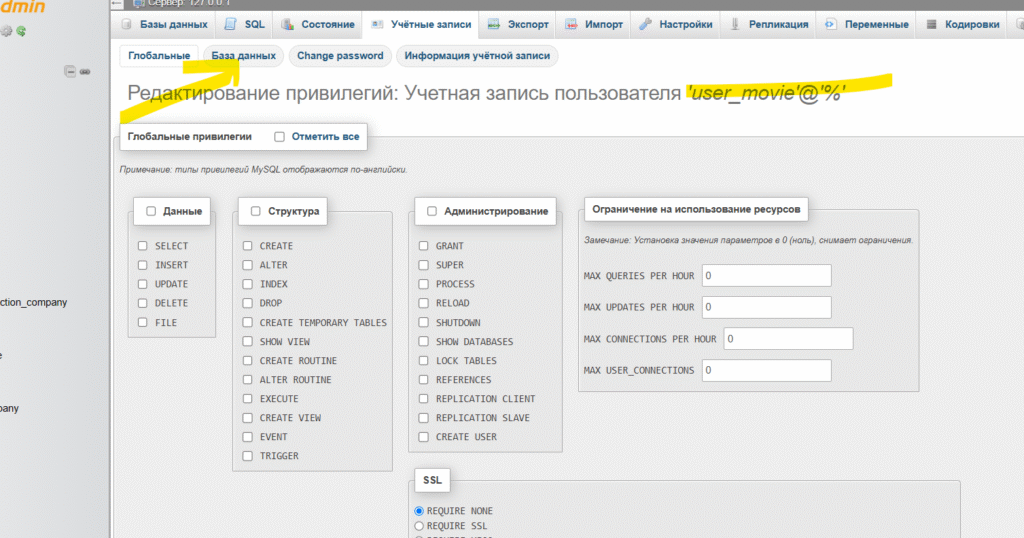This screenshot has width=1024, height=538.
Task: Open the Базы данных tab
Action: click(165, 24)
